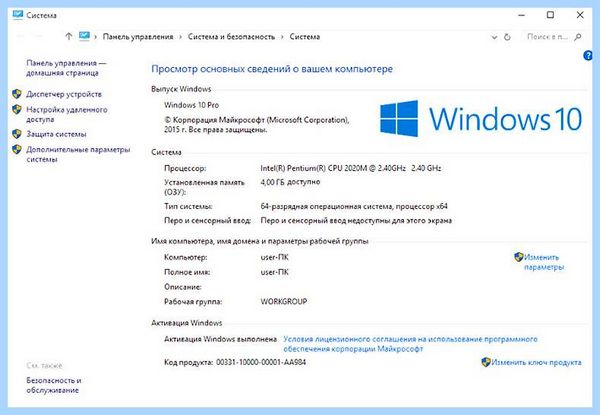Open help with the question mark icon
Viewport: 600px width, 415px height.
click(588, 55)
